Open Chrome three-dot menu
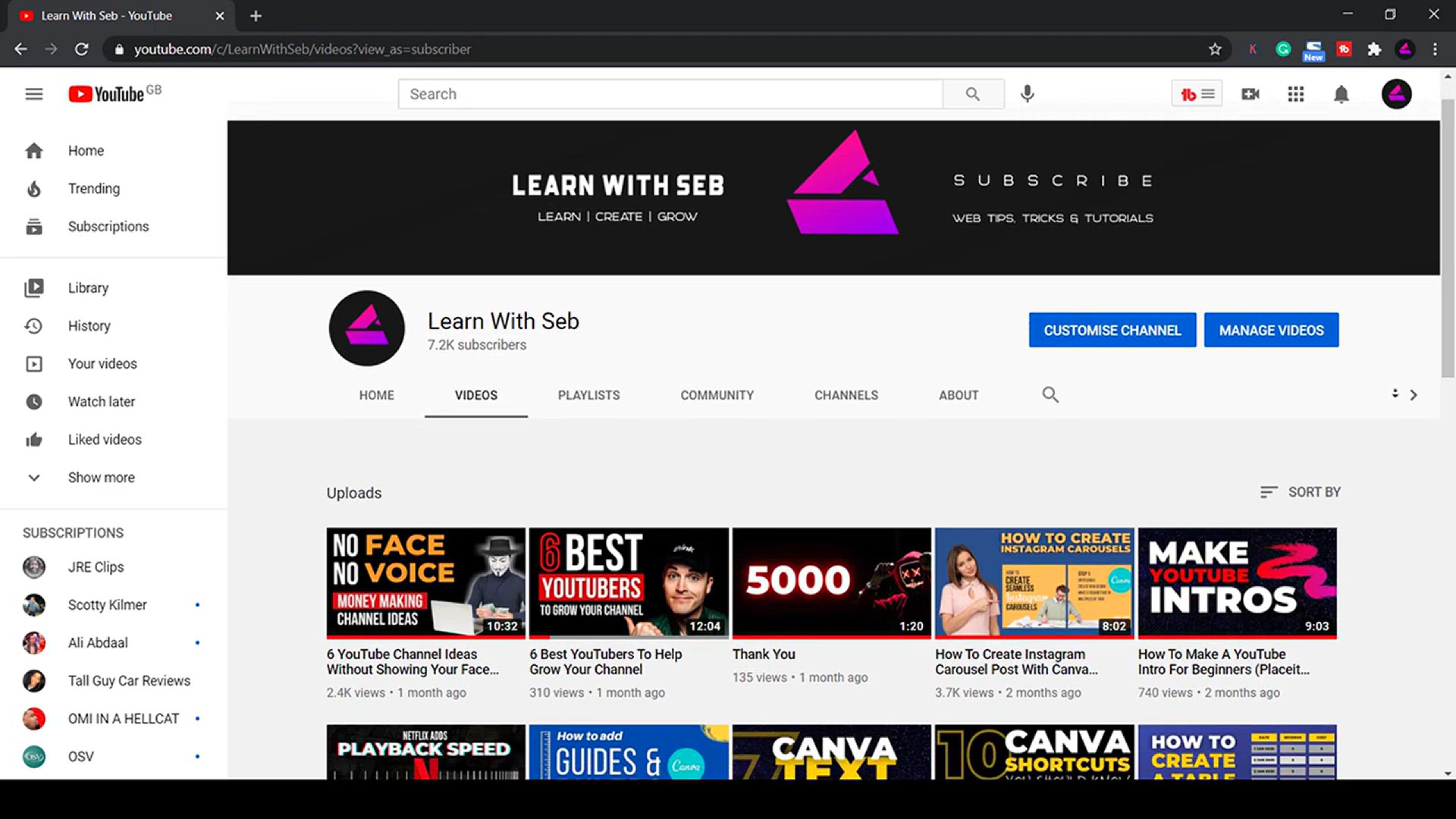The width and height of the screenshot is (1456, 819). pyautogui.click(x=1435, y=49)
